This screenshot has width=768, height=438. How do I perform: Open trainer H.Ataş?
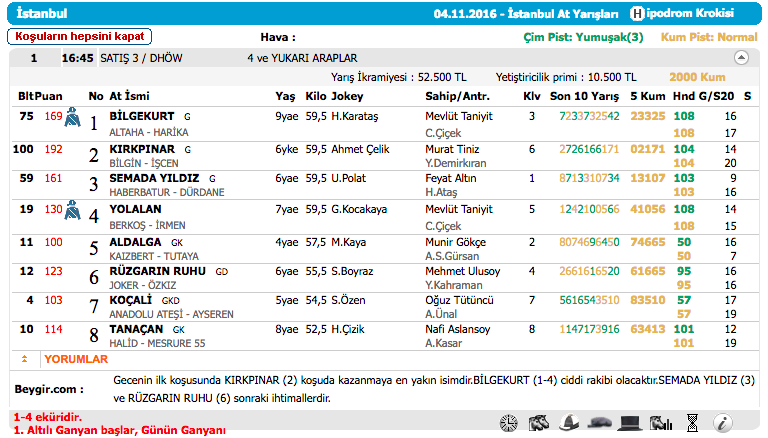click(441, 192)
